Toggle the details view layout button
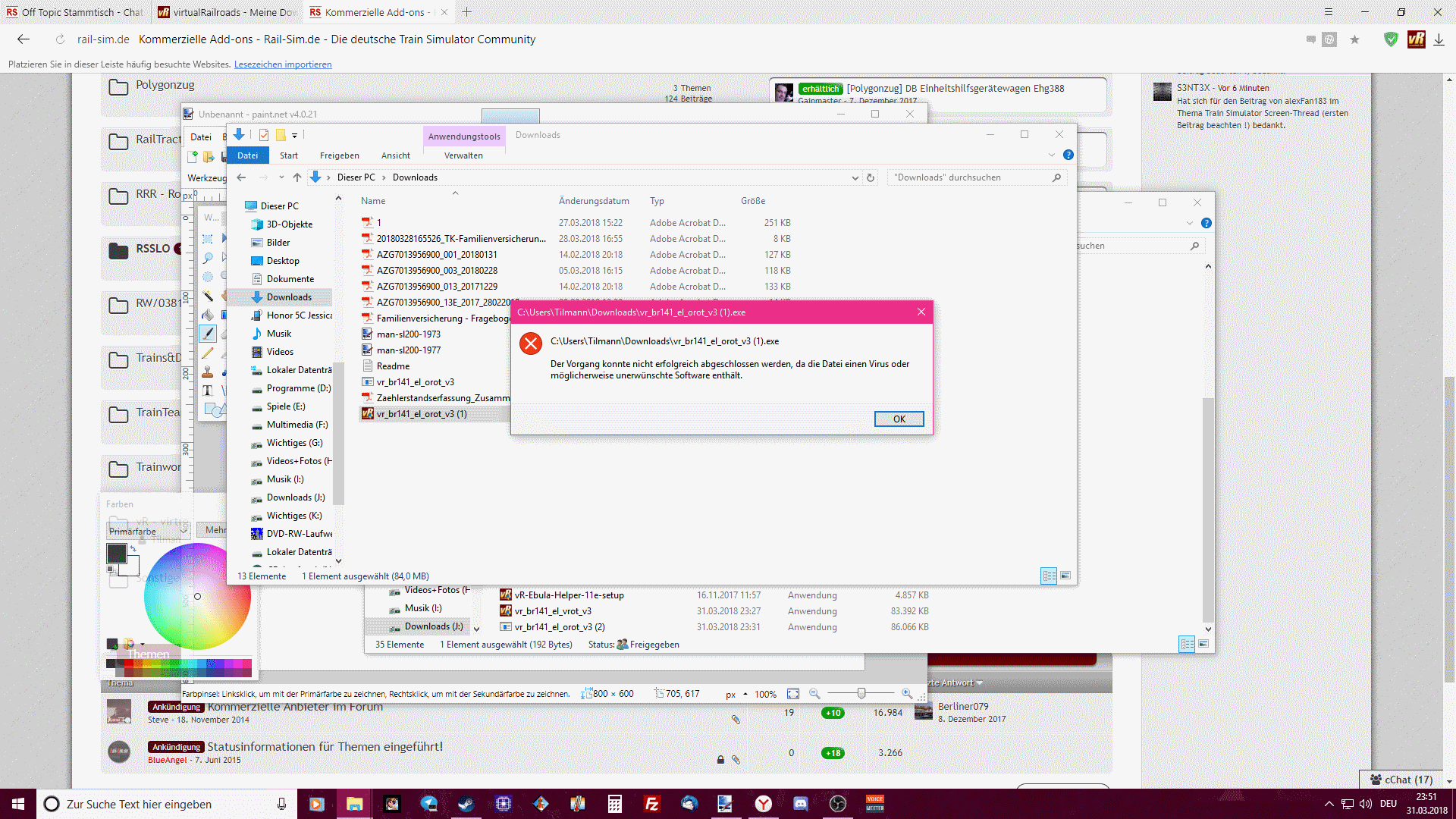The width and height of the screenshot is (1456, 819). click(x=1049, y=576)
